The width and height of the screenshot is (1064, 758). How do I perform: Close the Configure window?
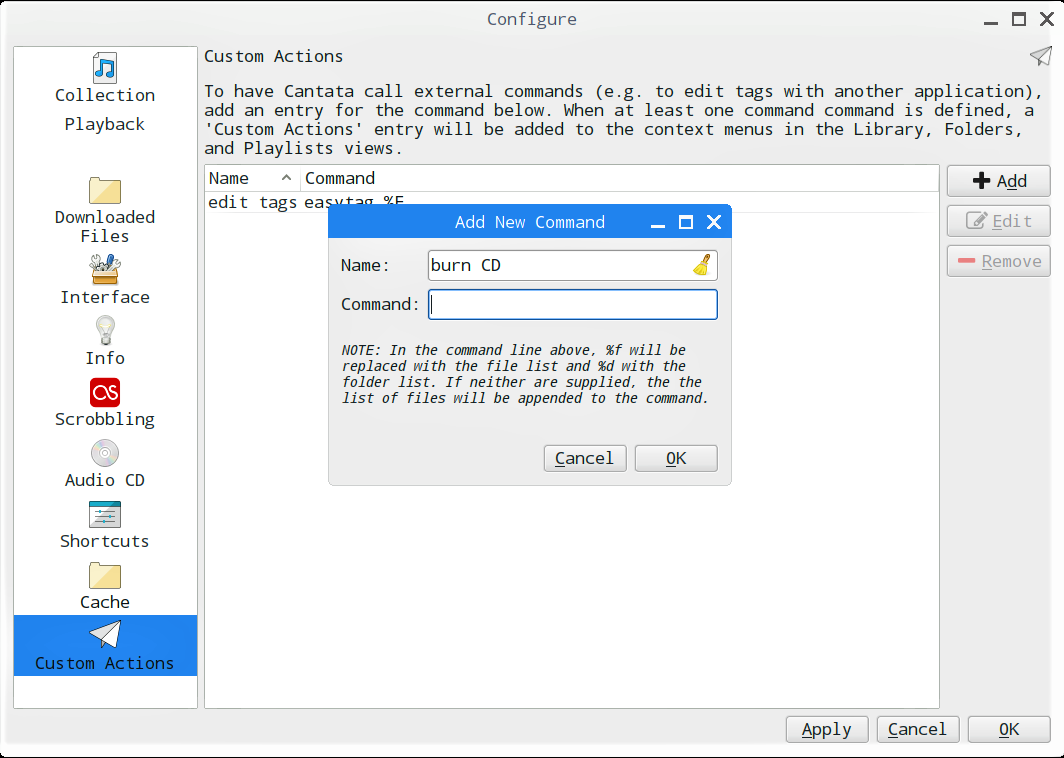pyautogui.click(x=1047, y=19)
